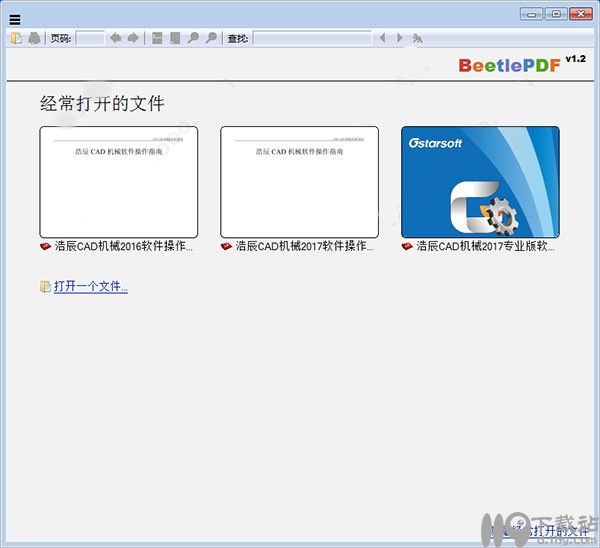Minimize the BeetlePDF window
This screenshot has height=548, width=600.
point(532,14)
